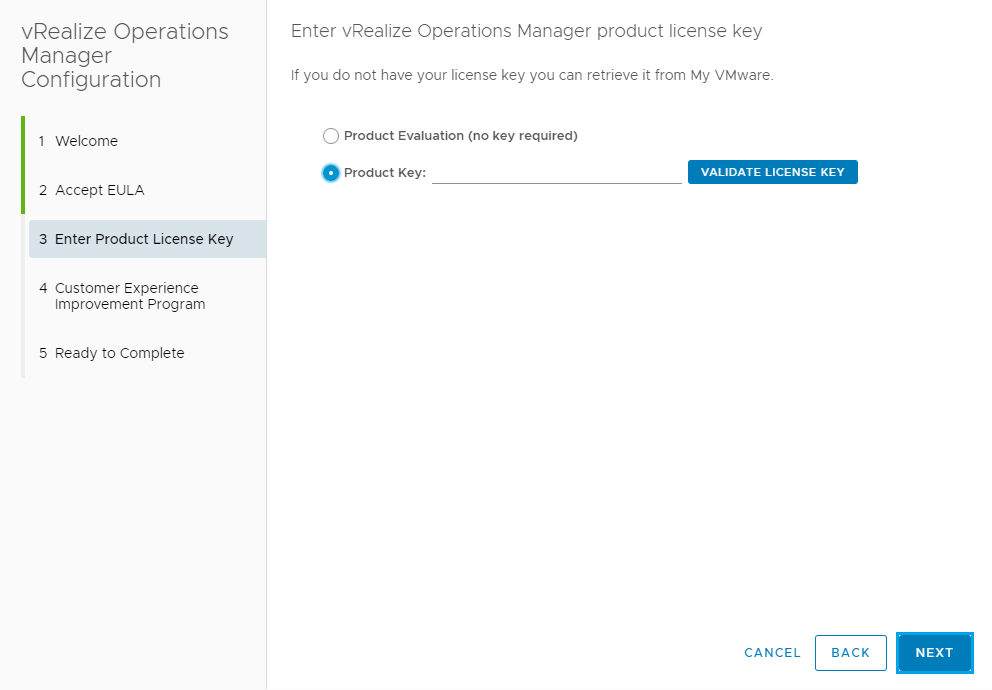
Task: Click the 'Product Evaluation (no key required)' label
Action: point(460,136)
